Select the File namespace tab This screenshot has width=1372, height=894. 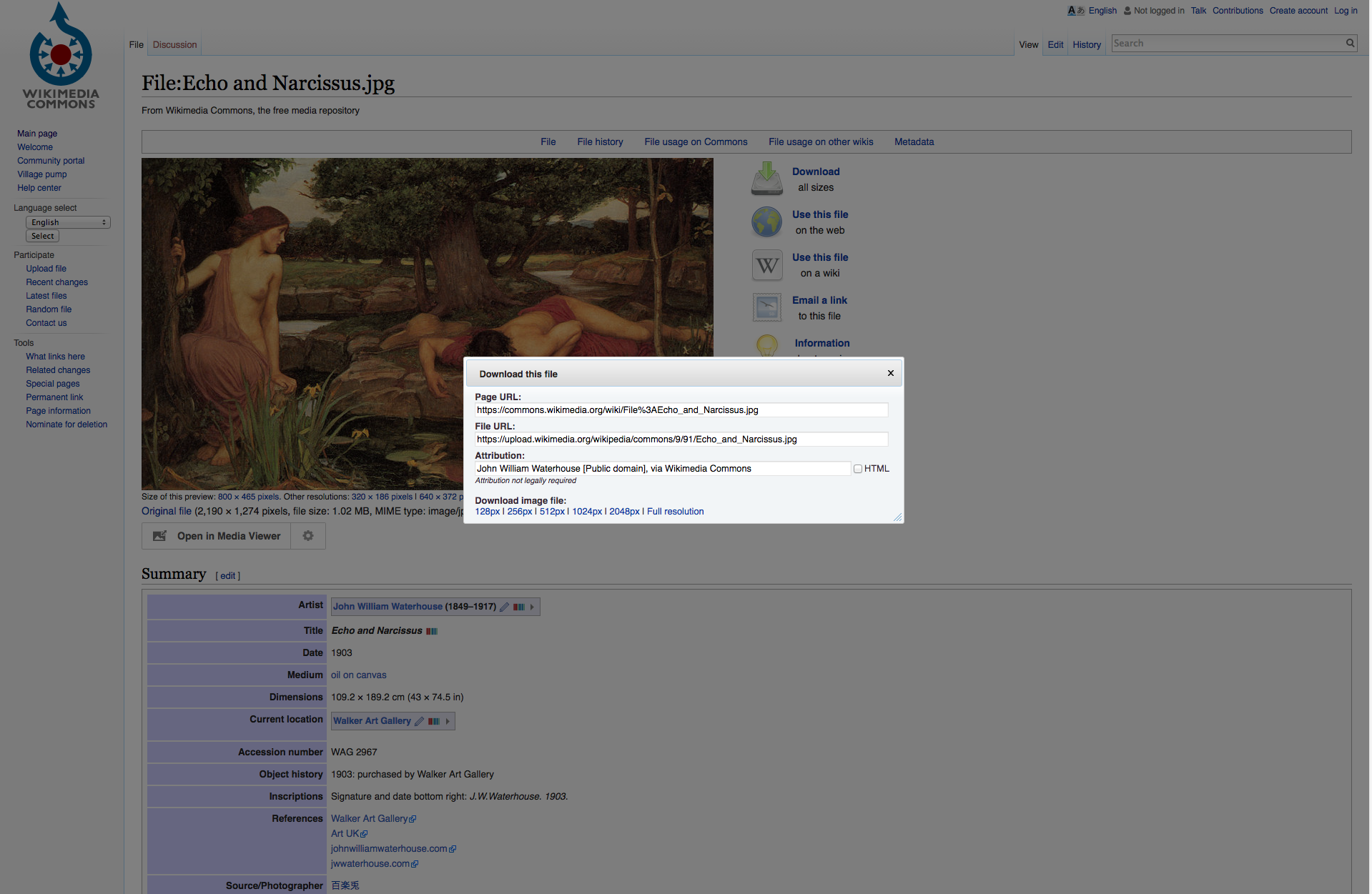(x=136, y=44)
